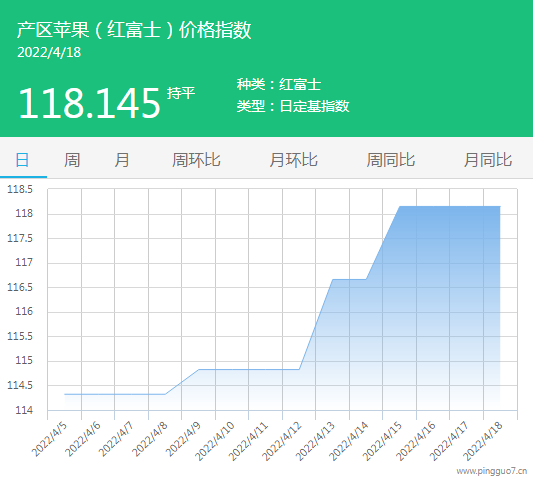This screenshot has width=533, height=480.
Task: Click the 持平 status text
Action: coord(181,93)
